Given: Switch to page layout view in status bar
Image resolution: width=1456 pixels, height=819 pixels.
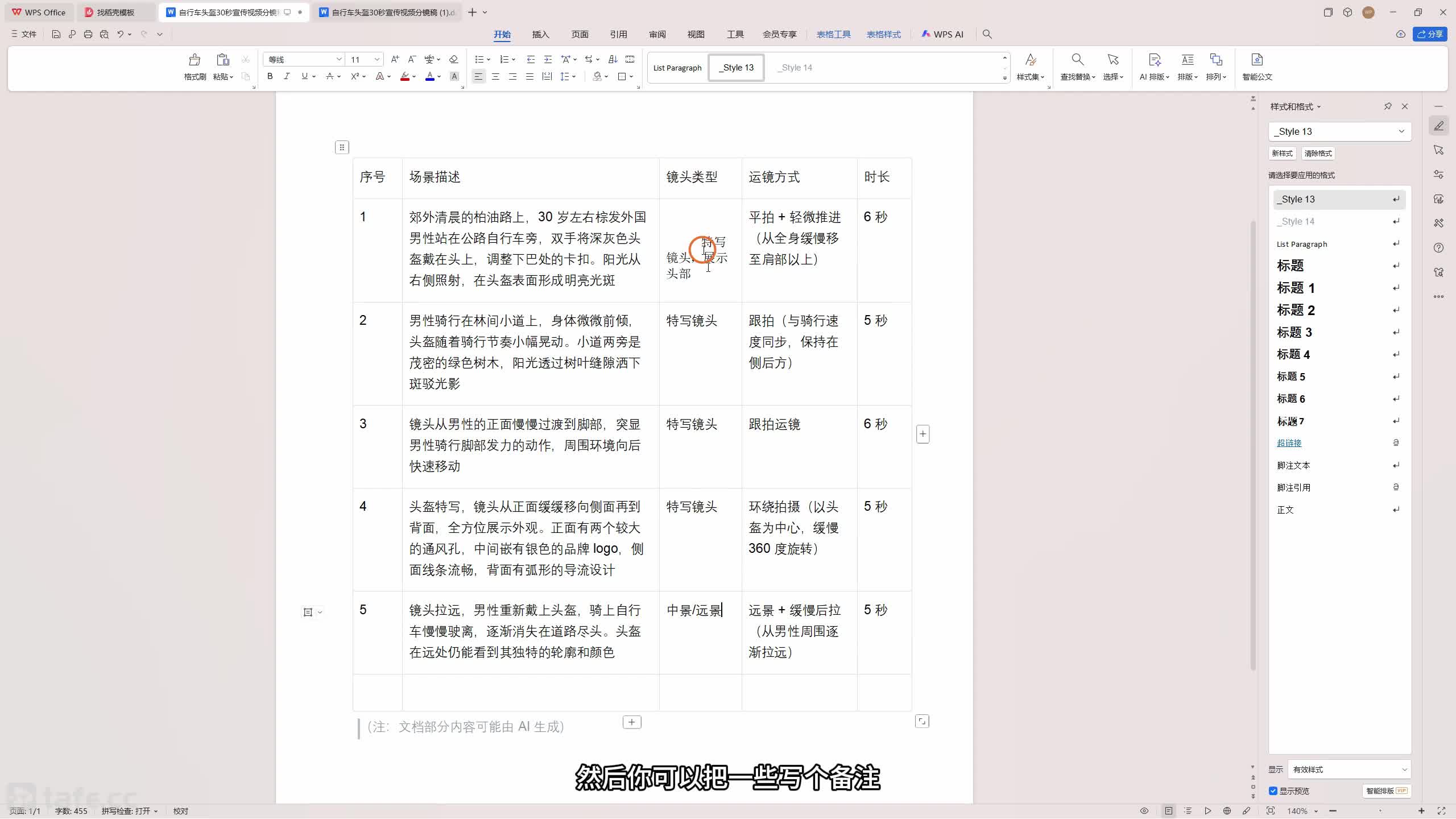Looking at the screenshot, I should point(1169,811).
